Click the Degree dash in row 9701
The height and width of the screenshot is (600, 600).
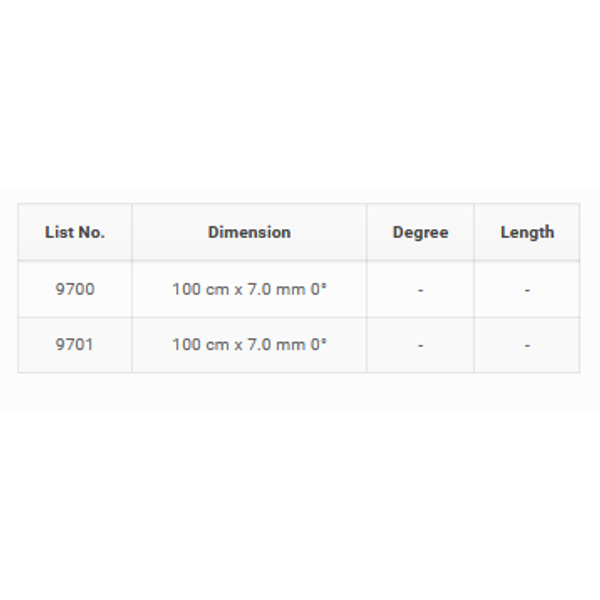coord(420,346)
